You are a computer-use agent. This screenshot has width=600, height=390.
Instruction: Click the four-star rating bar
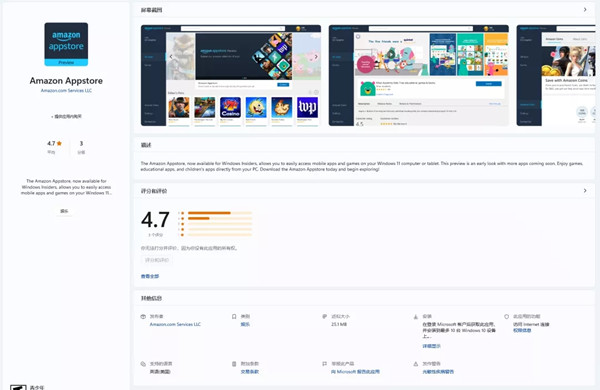(220, 218)
